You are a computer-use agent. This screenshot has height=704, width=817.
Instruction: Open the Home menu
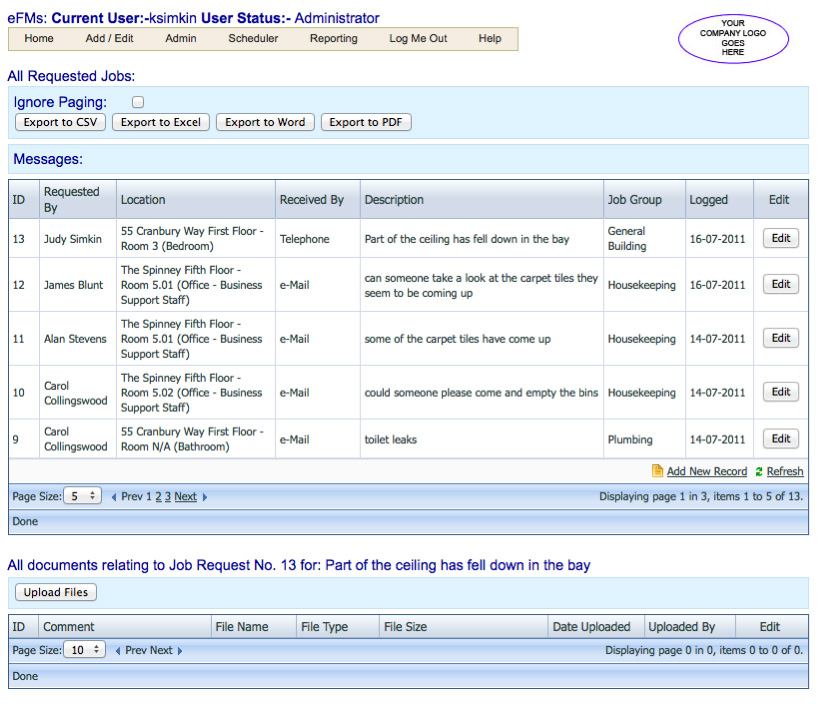click(x=39, y=39)
